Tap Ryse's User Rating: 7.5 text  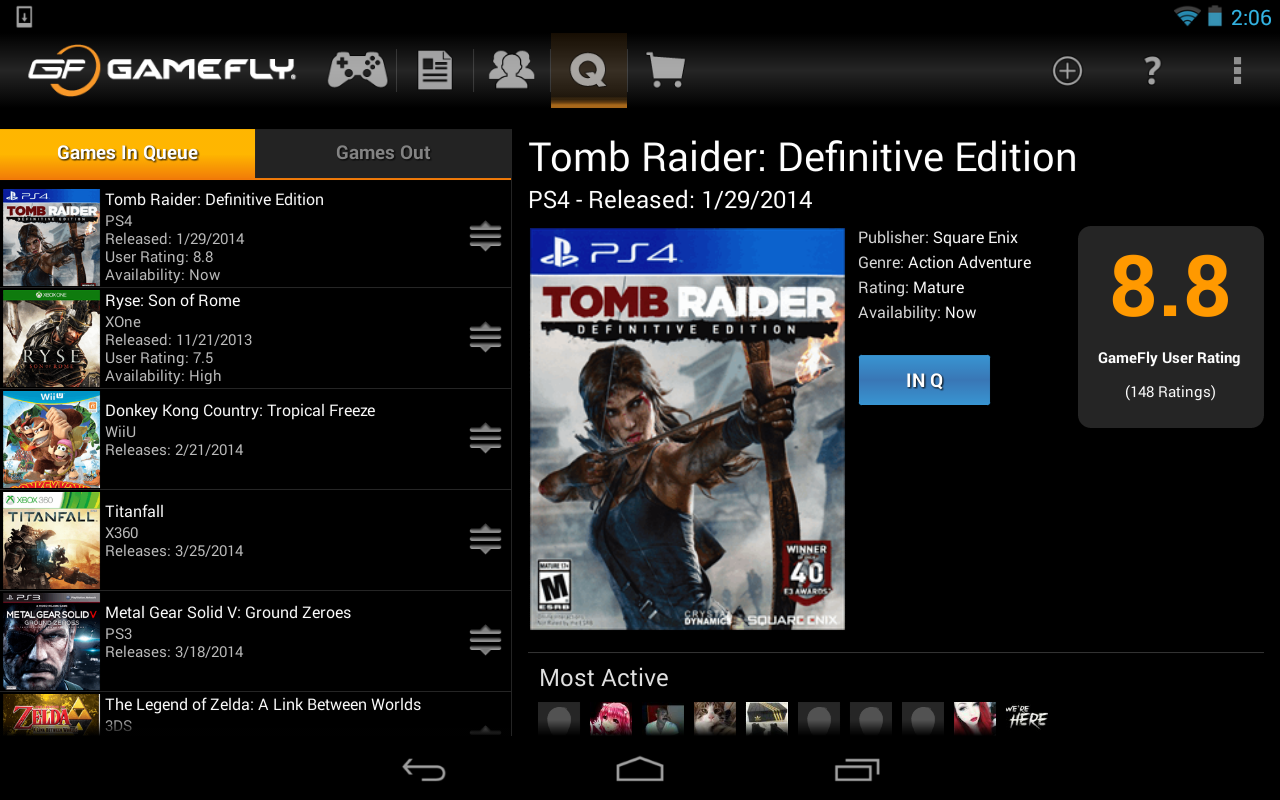[x=159, y=358]
